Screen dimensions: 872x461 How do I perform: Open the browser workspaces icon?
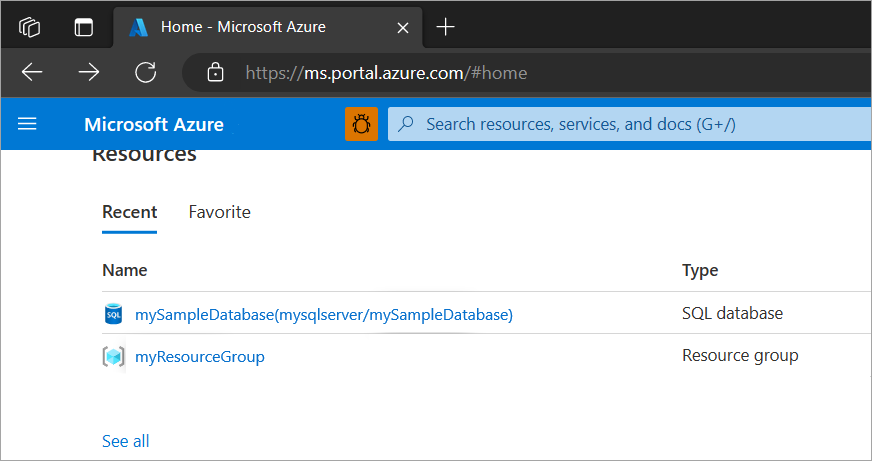click(x=29, y=27)
